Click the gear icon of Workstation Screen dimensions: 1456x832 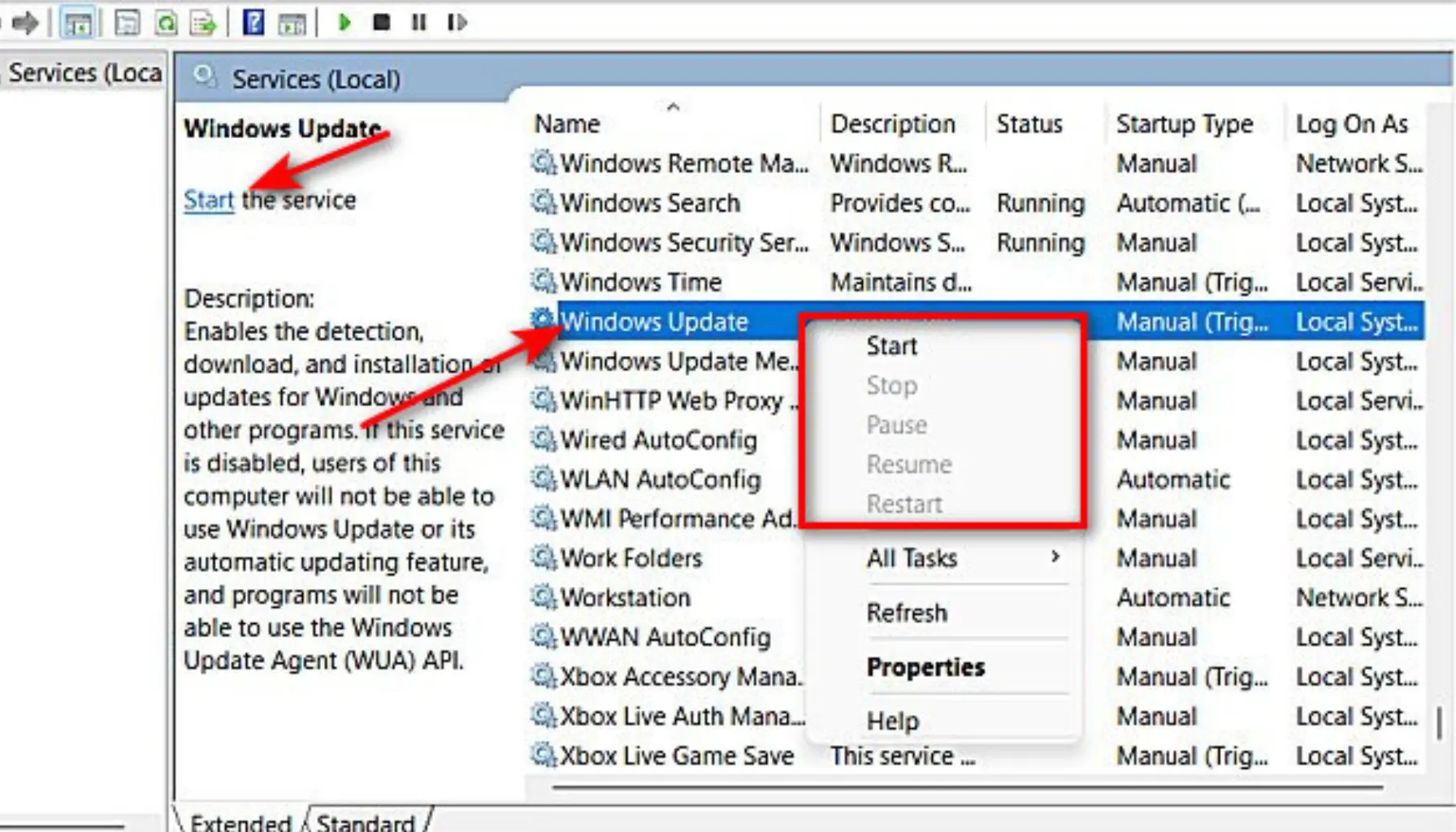[544, 596]
